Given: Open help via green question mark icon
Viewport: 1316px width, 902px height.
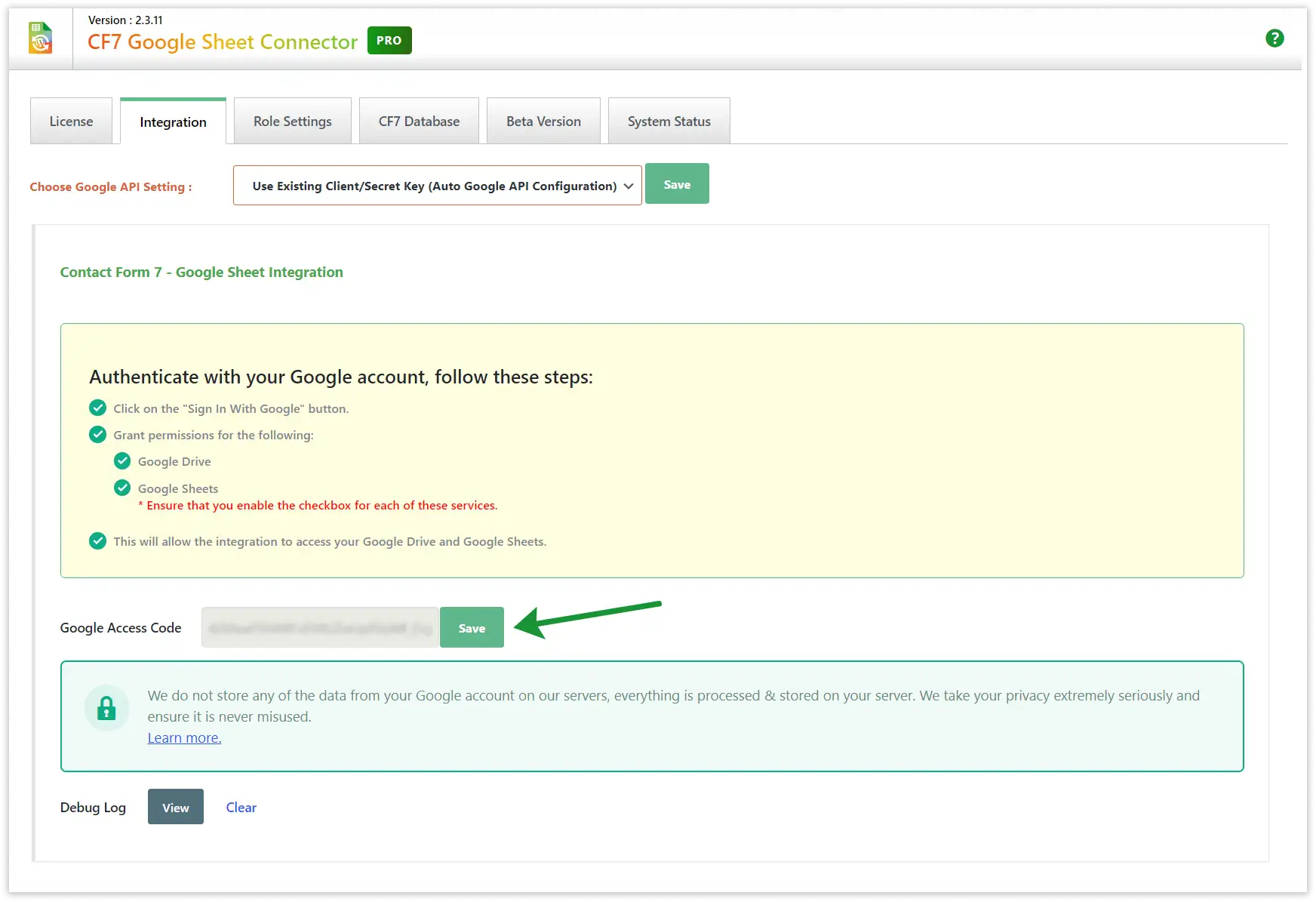Looking at the screenshot, I should (x=1274, y=38).
